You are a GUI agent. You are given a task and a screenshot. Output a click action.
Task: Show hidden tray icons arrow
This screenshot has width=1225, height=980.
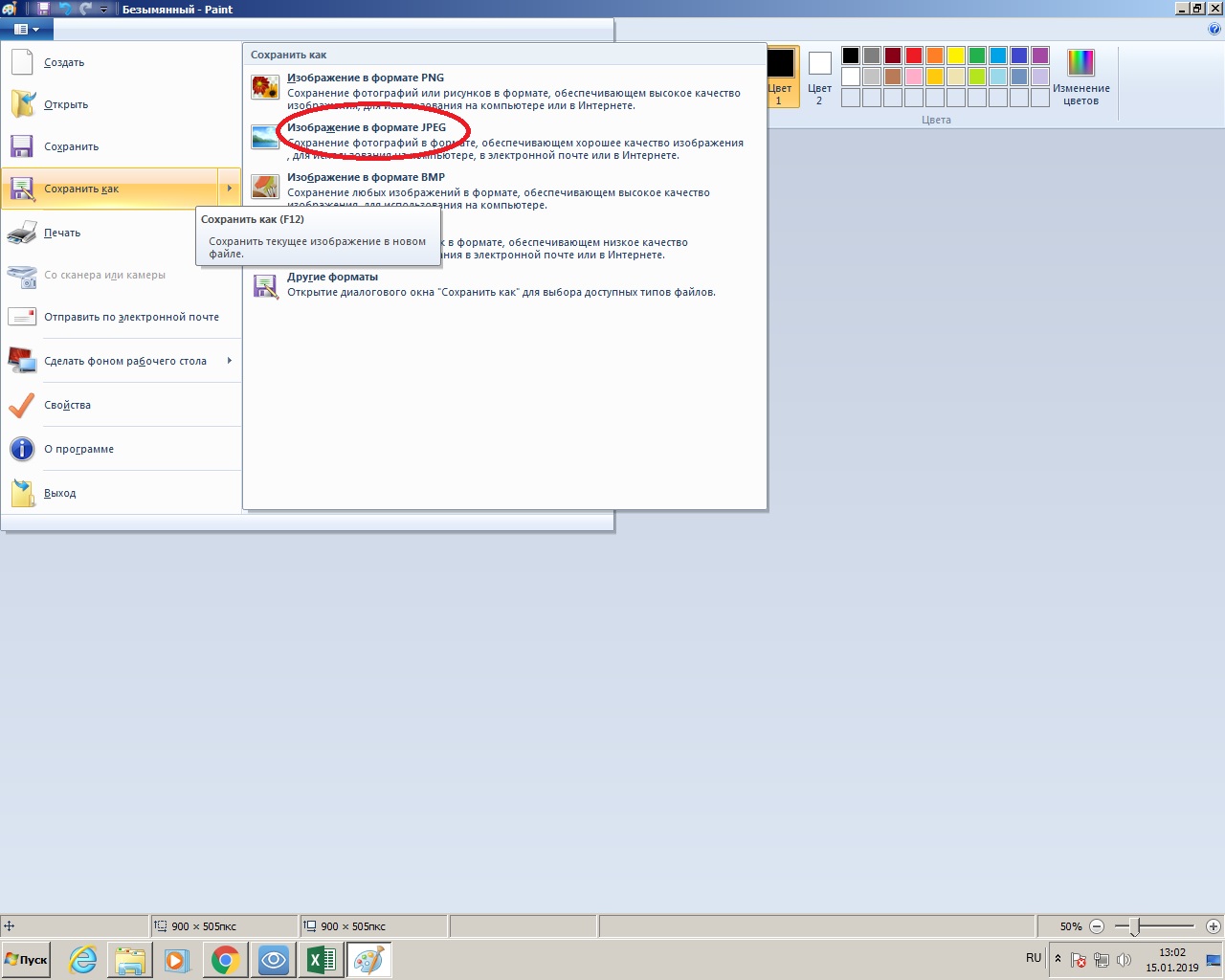pos(1058,959)
